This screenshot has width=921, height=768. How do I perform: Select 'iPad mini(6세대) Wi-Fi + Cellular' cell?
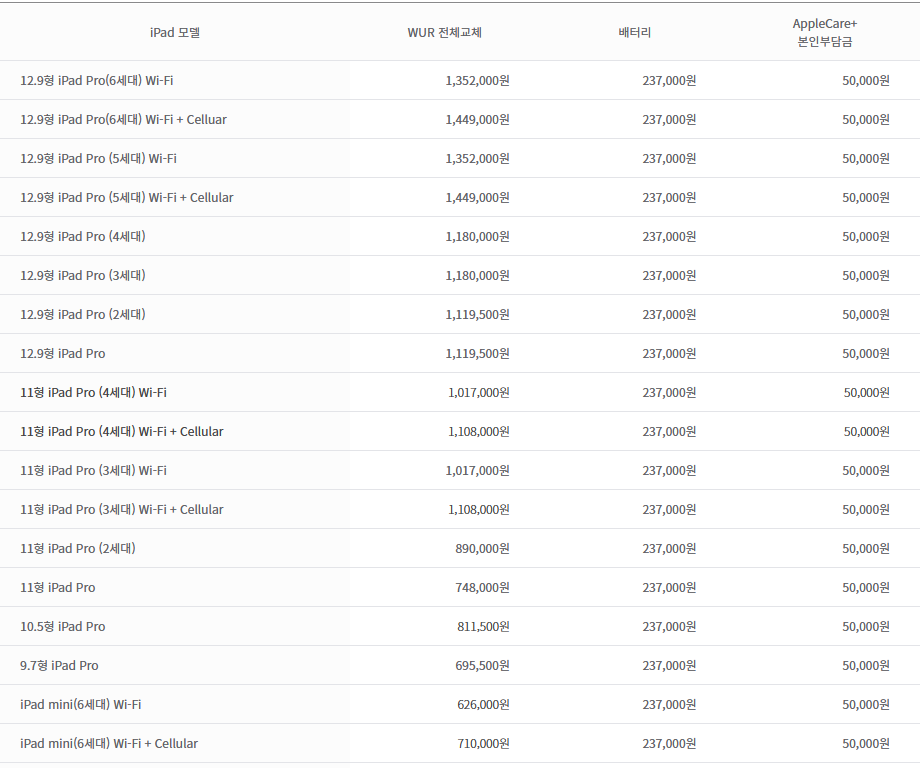pos(109,743)
